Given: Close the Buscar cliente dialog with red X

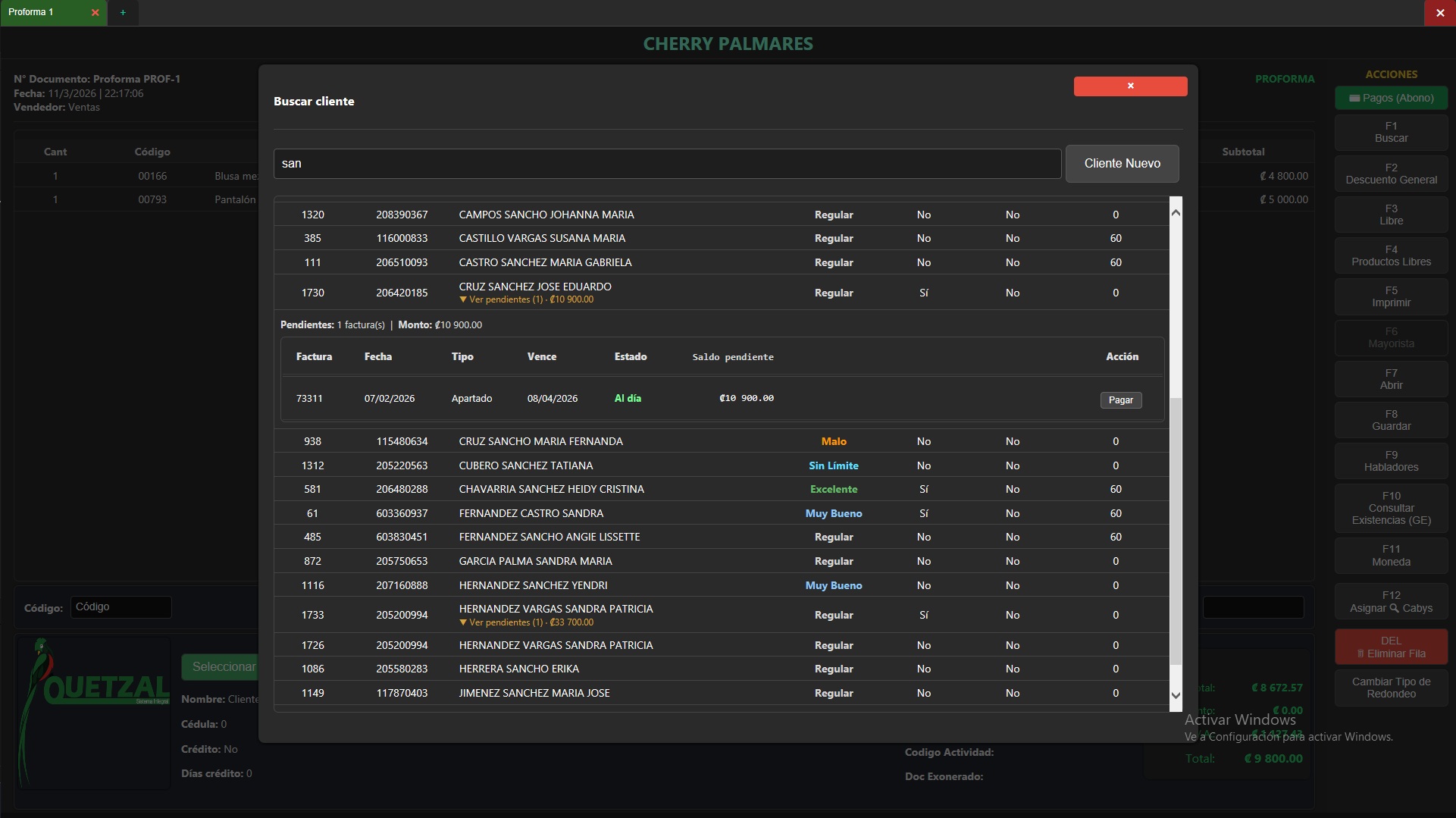Looking at the screenshot, I should [1130, 86].
